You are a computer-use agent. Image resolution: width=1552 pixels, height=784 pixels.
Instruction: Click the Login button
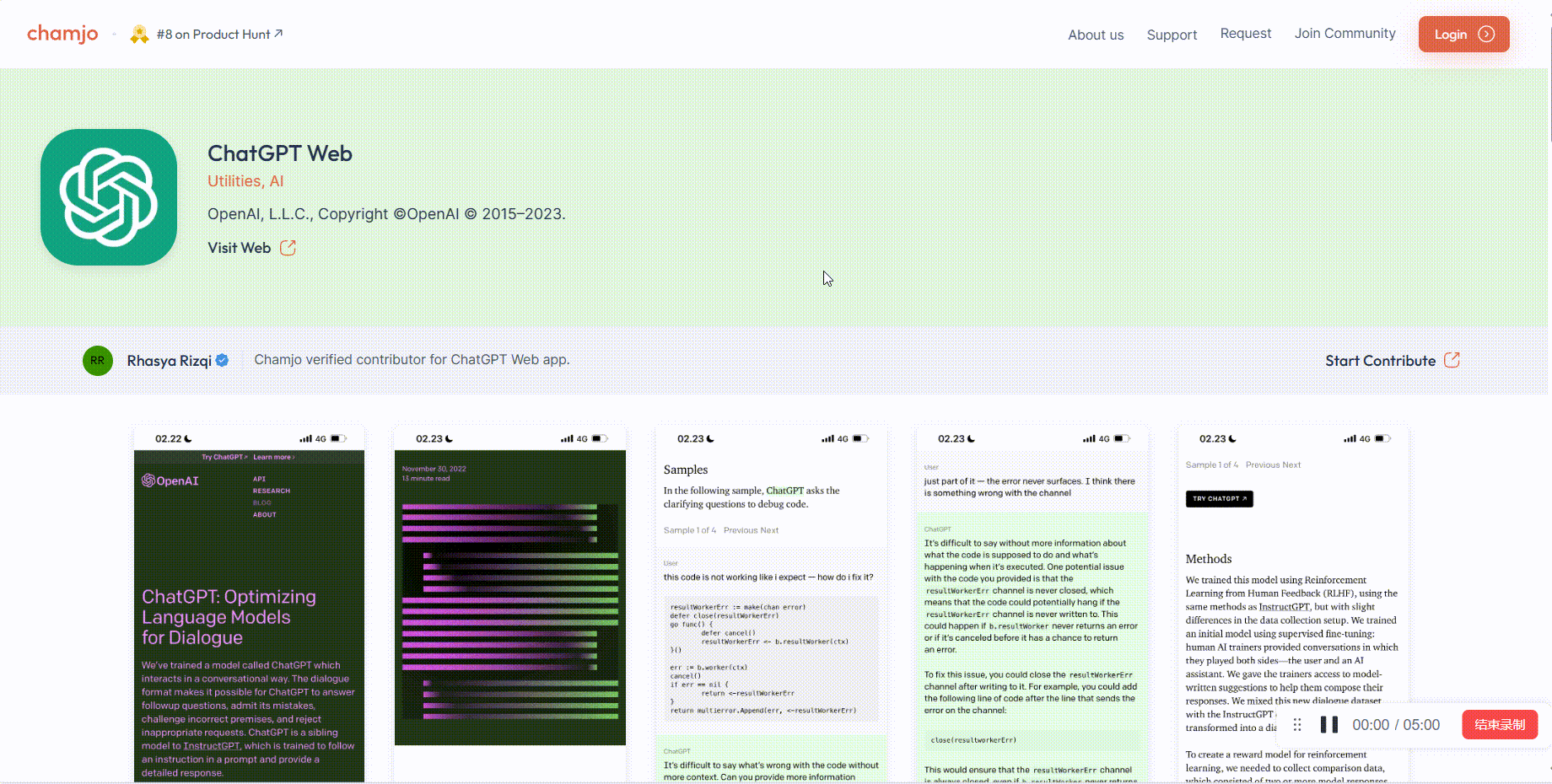1463,35
